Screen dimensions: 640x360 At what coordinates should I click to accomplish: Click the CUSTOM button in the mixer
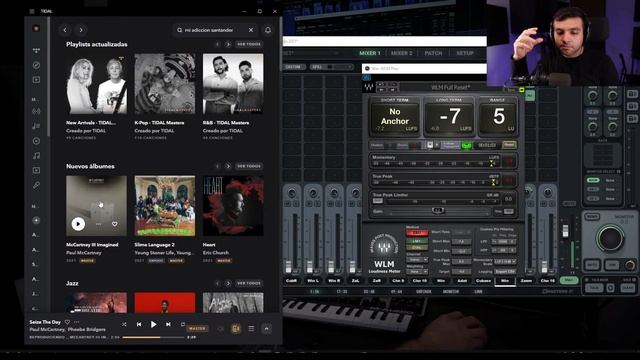pos(293,67)
